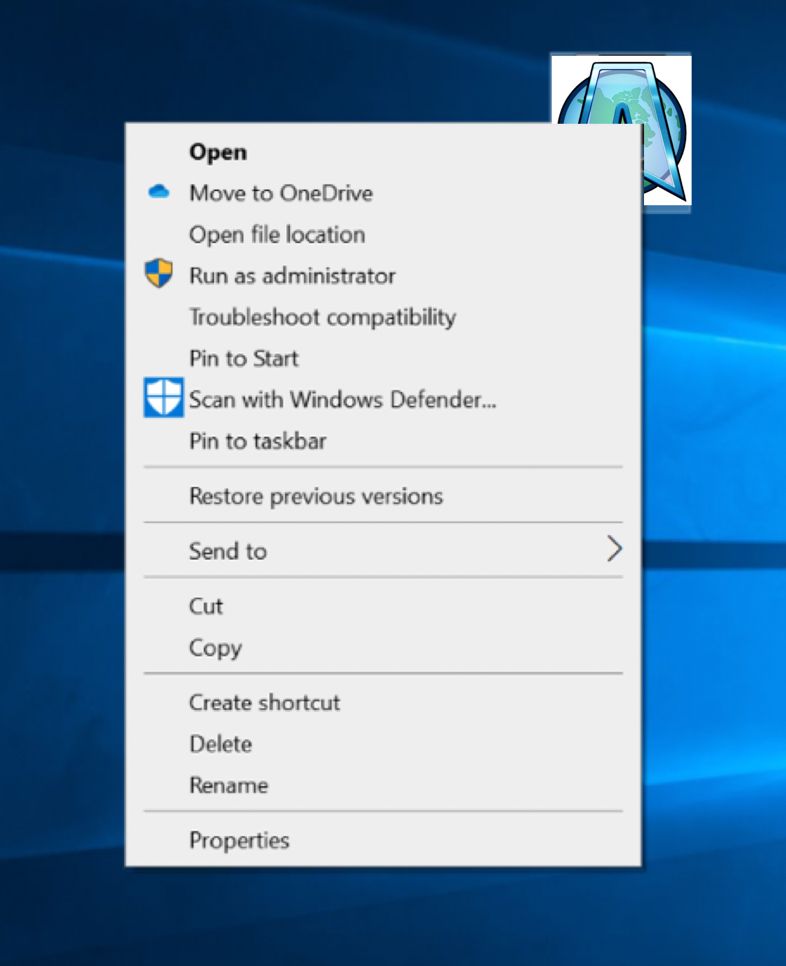The image size is (786, 966).
Task: Choose Open from the context menu
Action: point(383,152)
